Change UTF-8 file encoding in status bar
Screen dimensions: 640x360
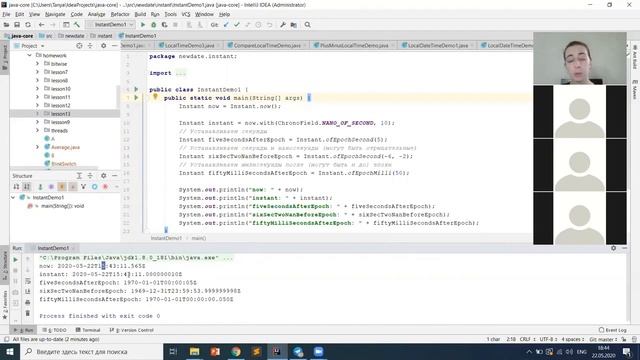click(548, 339)
